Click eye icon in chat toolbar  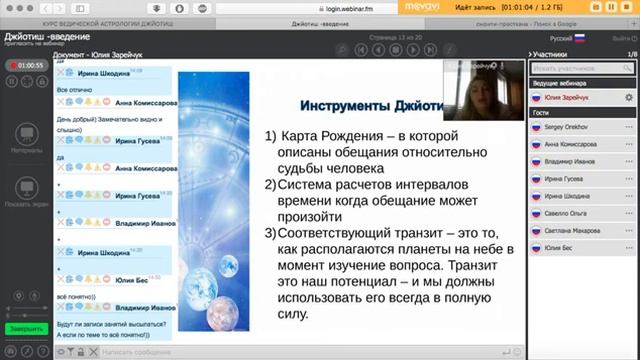click(61, 352)
